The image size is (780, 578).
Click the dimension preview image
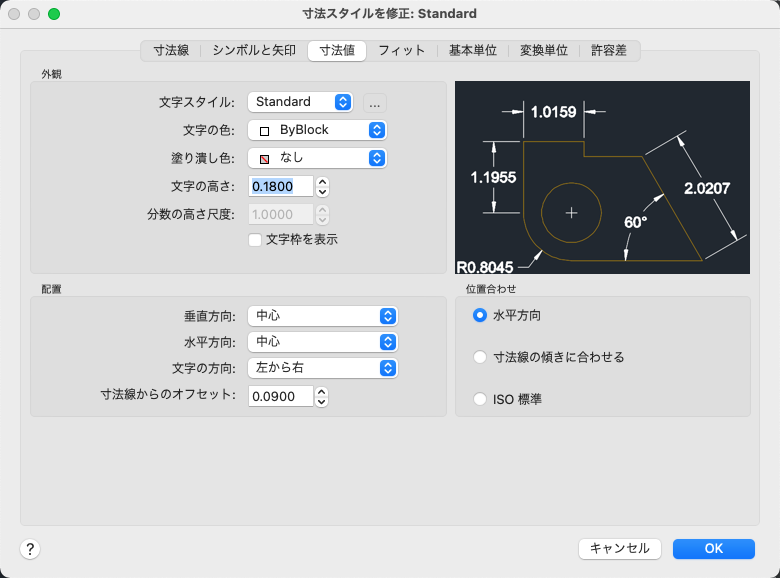tap(602, 178)
